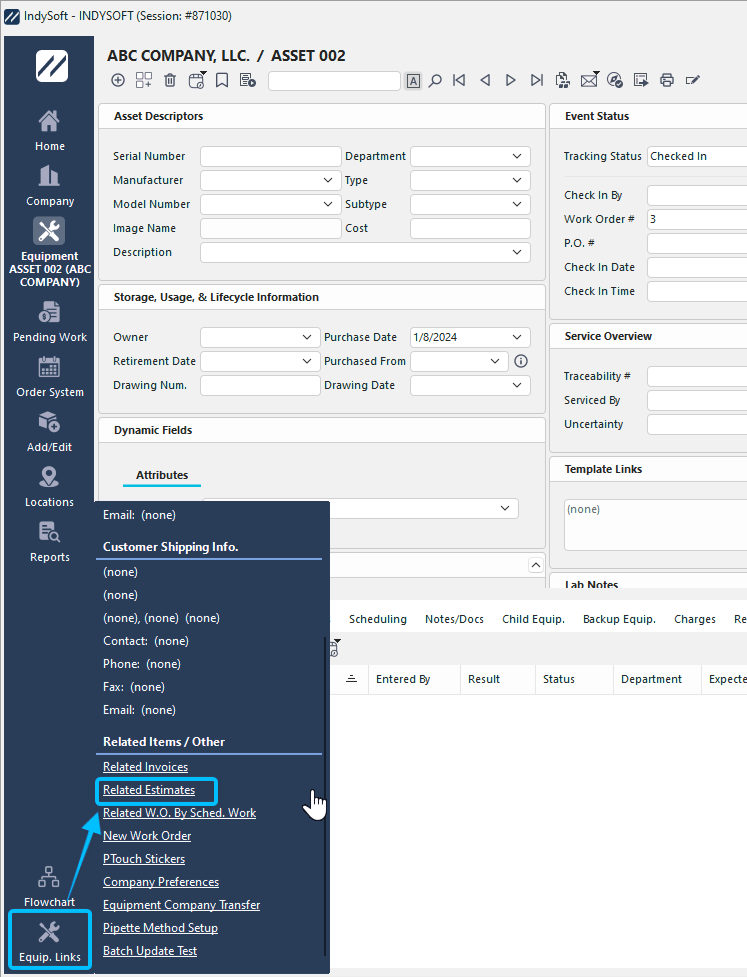Switch to the Attributes tab
The image size is (747, 977).
[x=162, y=475]
